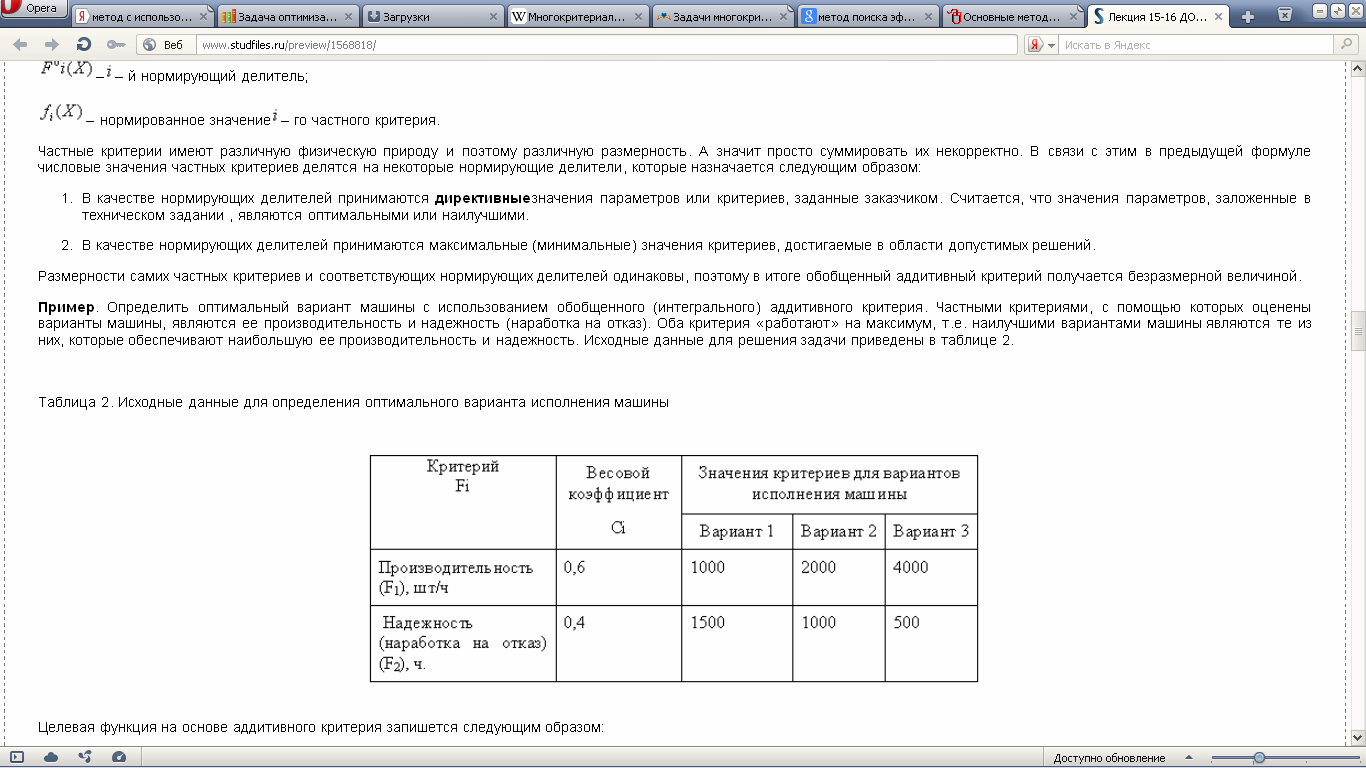
Task: Click the search magnifier icon
Action: tap(1347, 45)
